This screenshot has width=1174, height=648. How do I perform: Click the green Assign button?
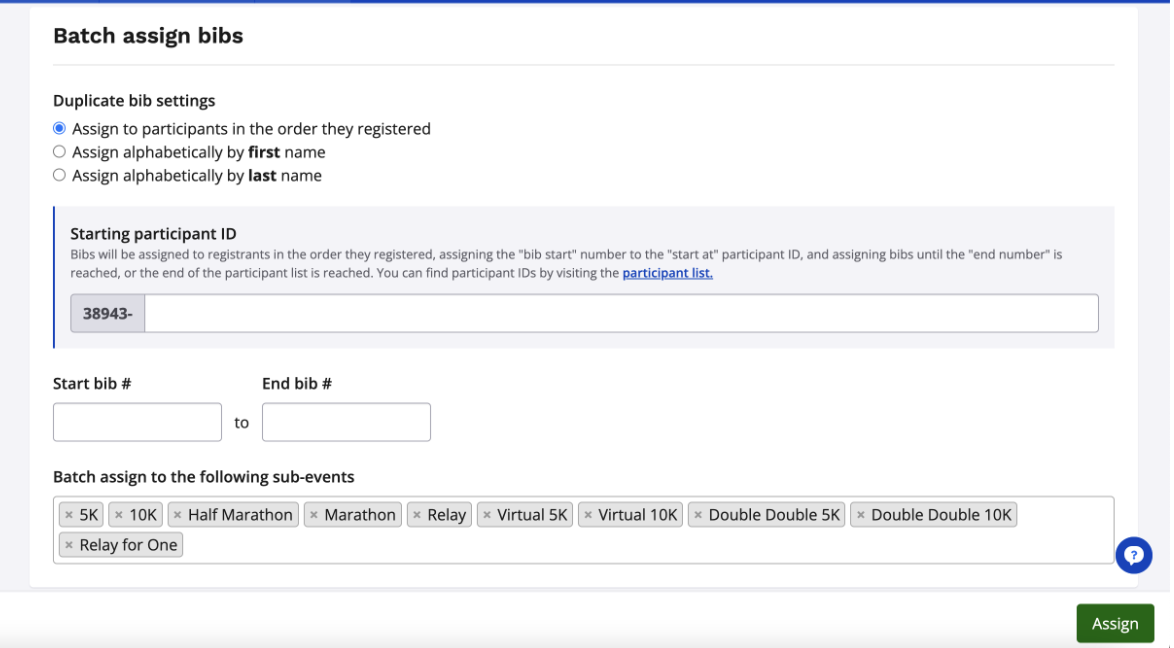1114,623
